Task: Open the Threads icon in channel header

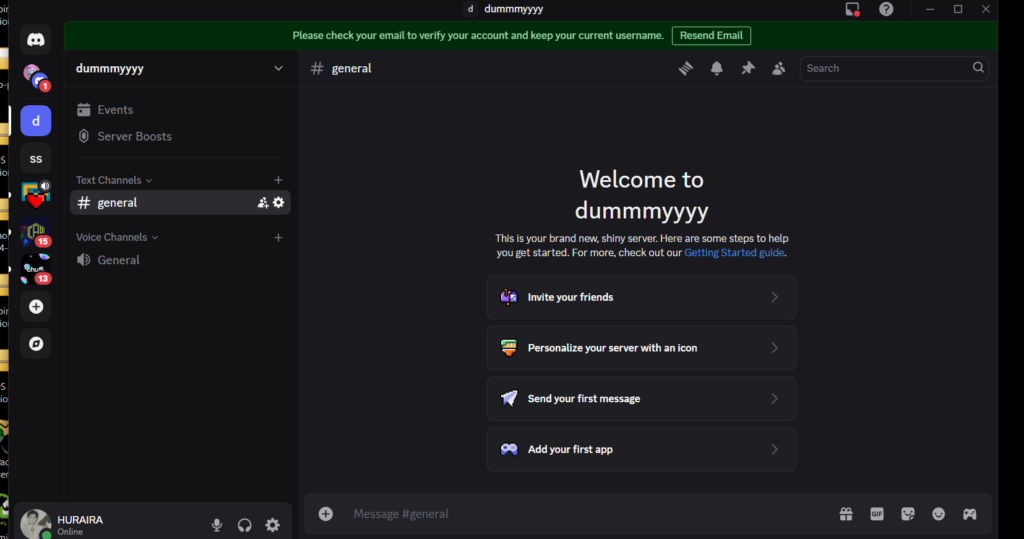Action: 685,68
